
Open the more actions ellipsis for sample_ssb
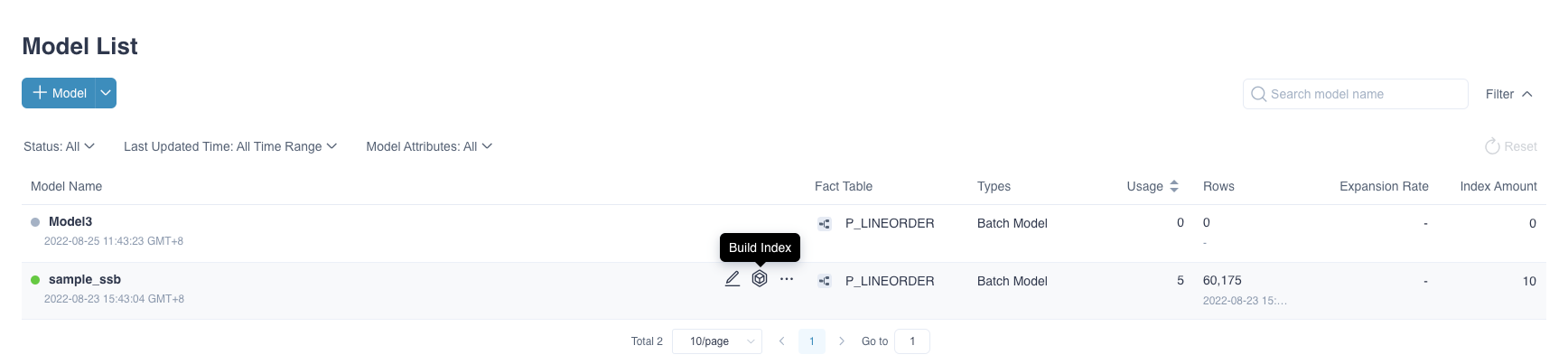click(x=787, y=279)
